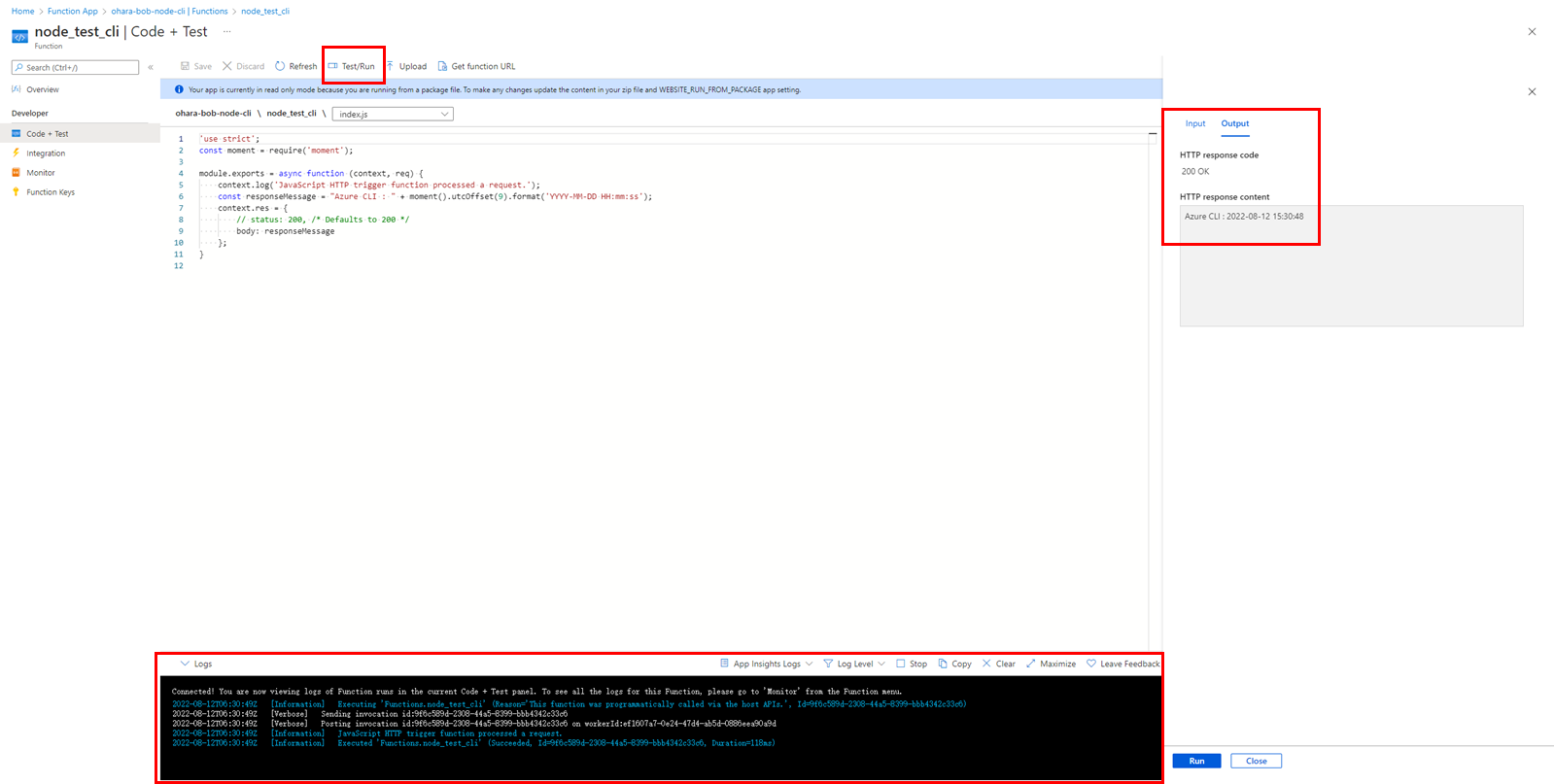Viewport: 1554px width, 784px height.
Task: Open Function App breadcrumb link
Action: 73,12
